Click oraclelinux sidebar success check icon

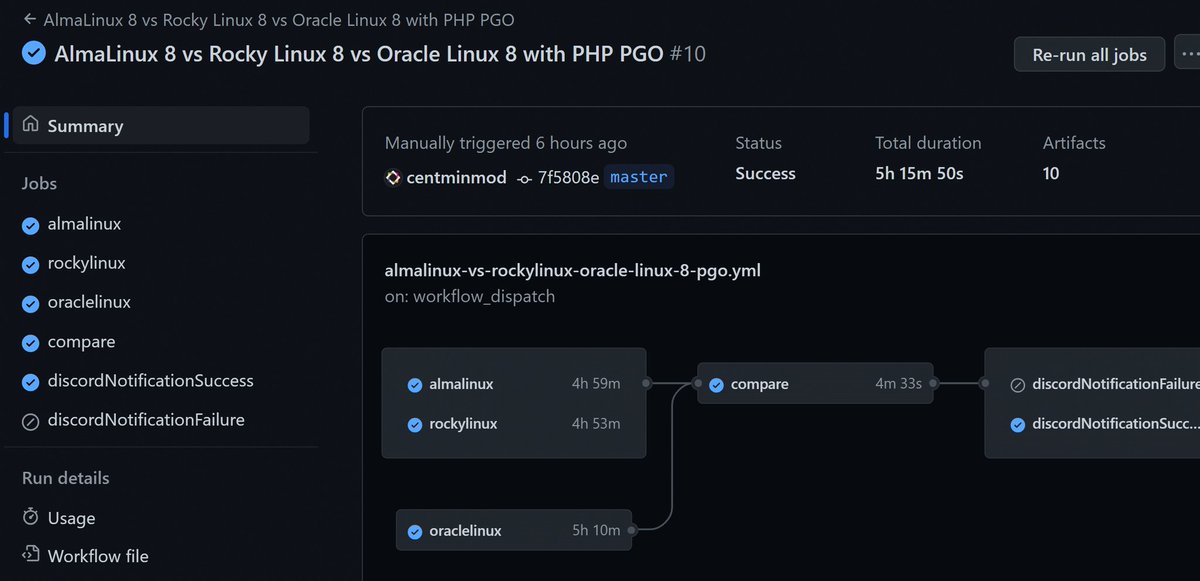(x=31, y=303)
